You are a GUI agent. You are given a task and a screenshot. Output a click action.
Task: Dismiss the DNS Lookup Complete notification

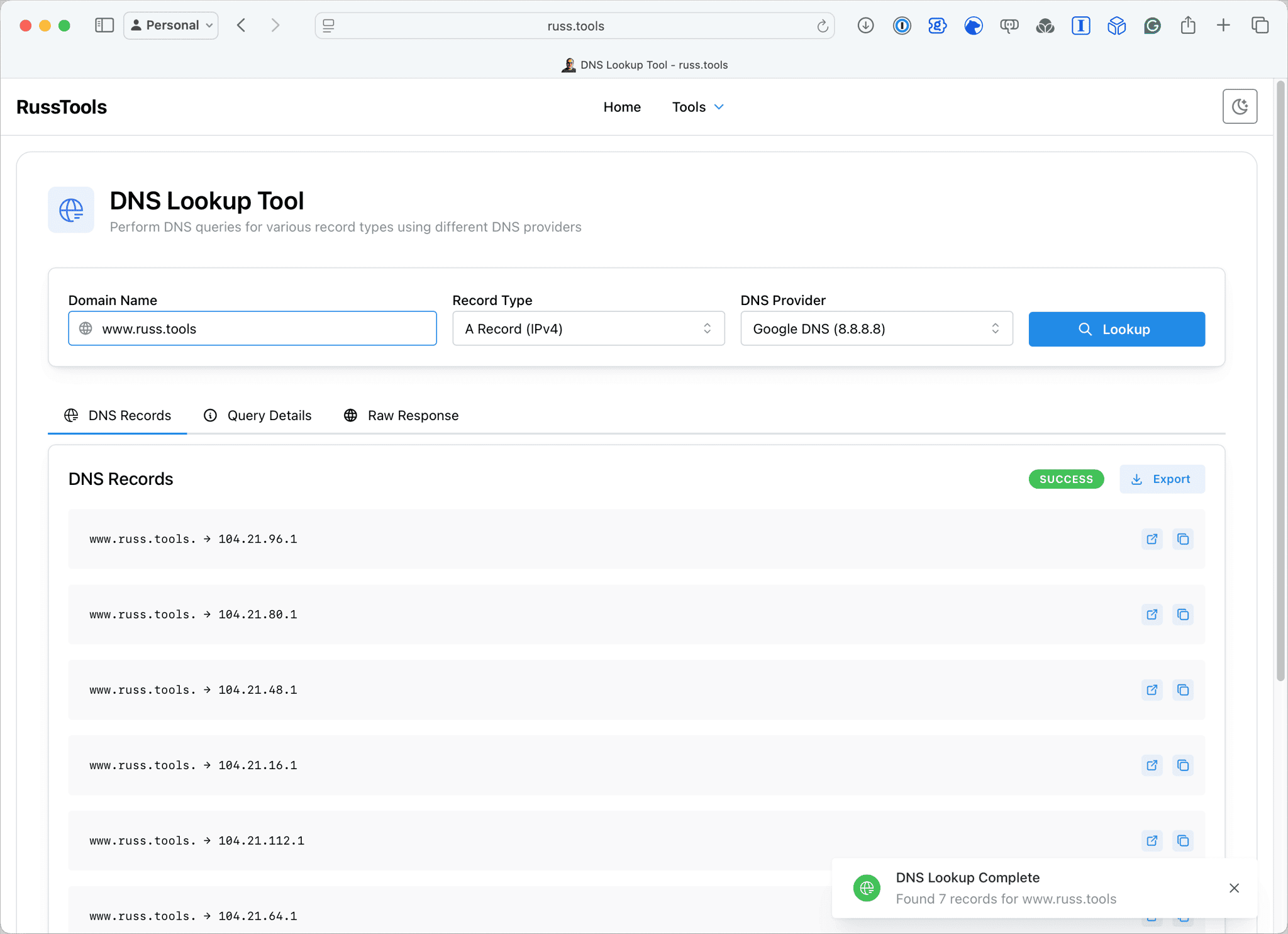click(x=1234, y=888)
